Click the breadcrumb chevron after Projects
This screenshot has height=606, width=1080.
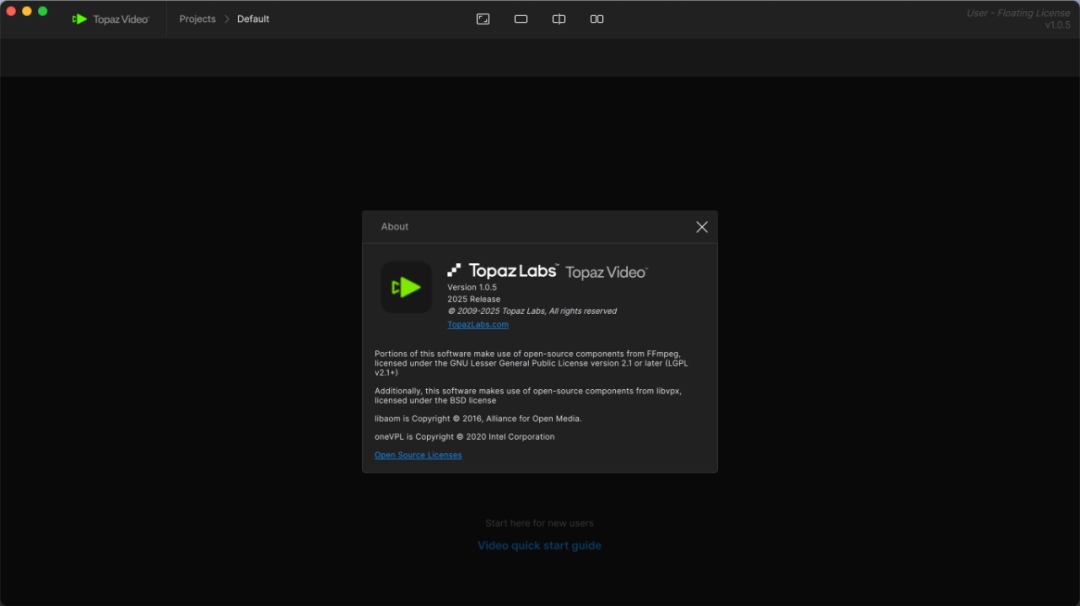(x=227, y=19)
